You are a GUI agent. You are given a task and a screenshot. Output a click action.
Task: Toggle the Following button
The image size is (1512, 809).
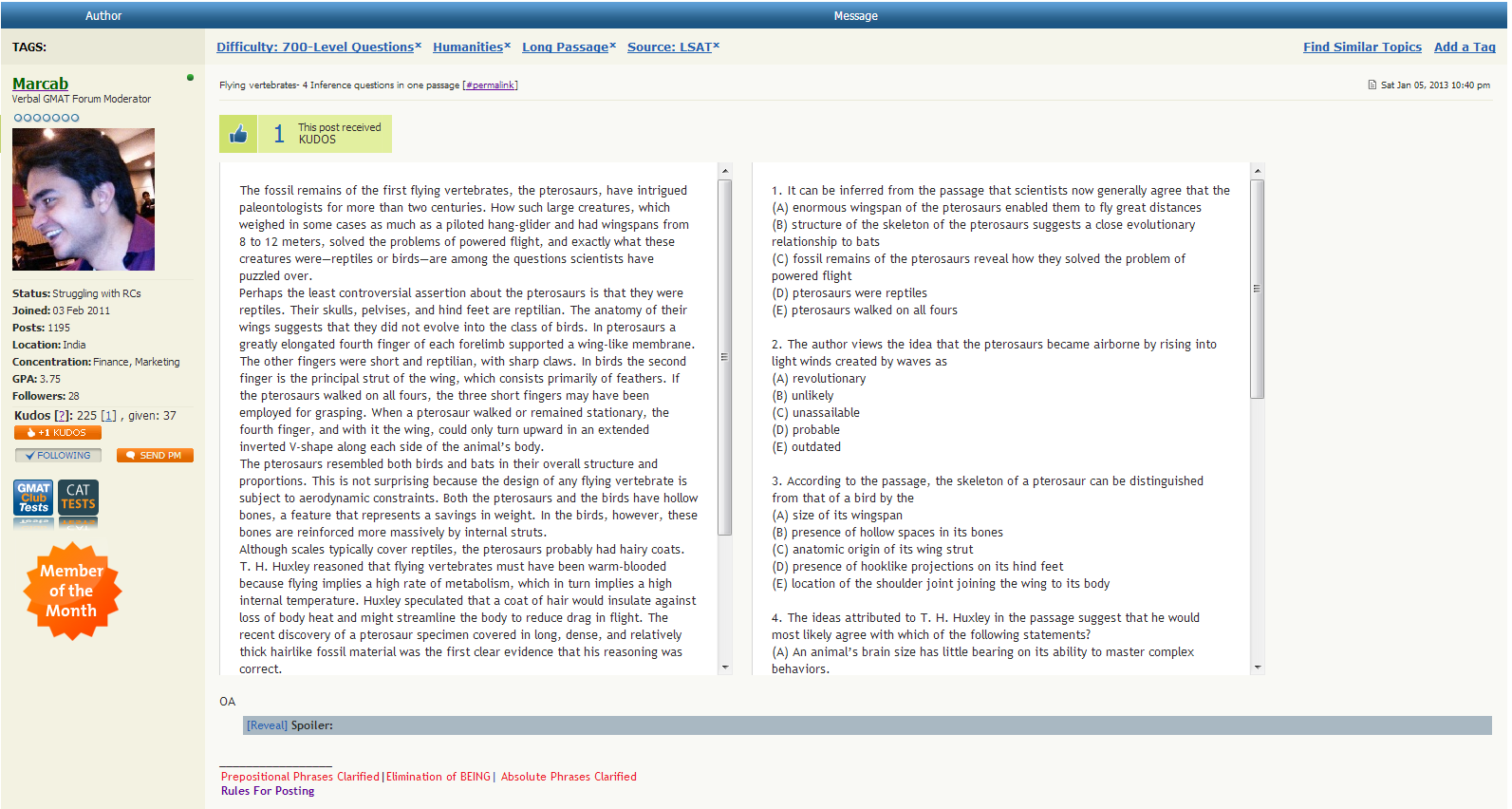coord(59,456)
